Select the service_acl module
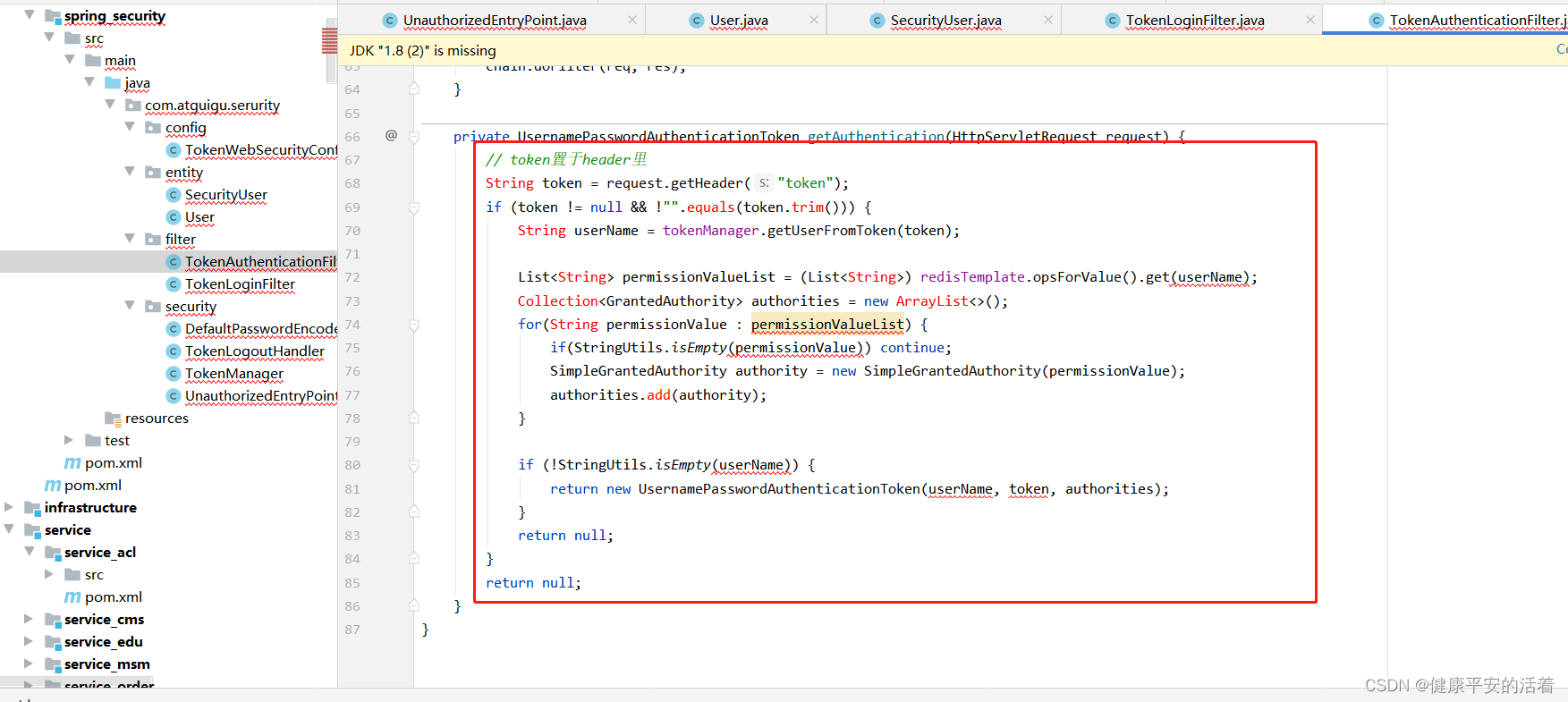Image resolution: width=1568 pixels, height=702 pixels. [100, 552]
